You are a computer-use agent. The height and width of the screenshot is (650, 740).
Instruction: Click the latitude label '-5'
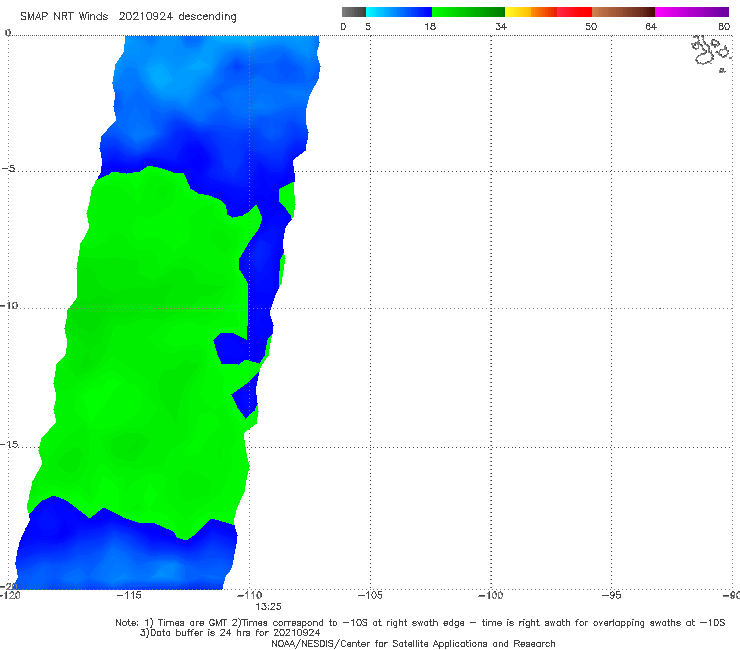pos(8,169)
